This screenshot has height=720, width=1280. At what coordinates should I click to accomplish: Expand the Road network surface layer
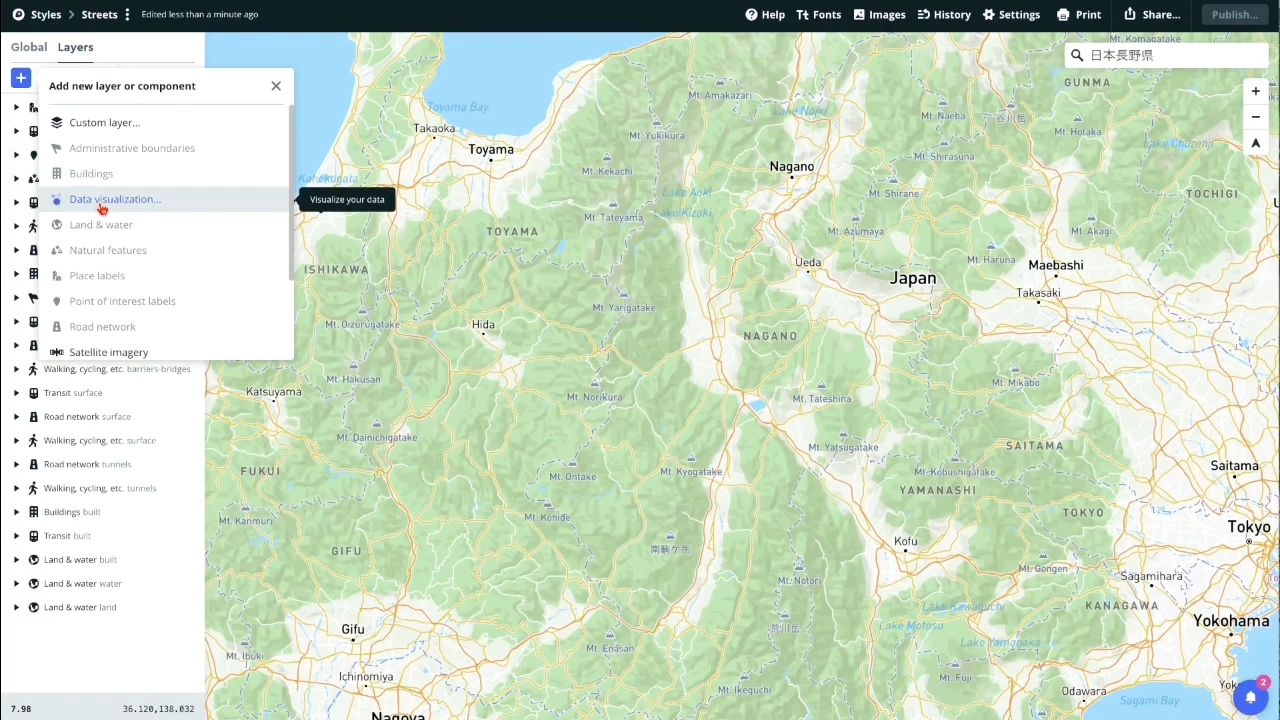(17, 416)
